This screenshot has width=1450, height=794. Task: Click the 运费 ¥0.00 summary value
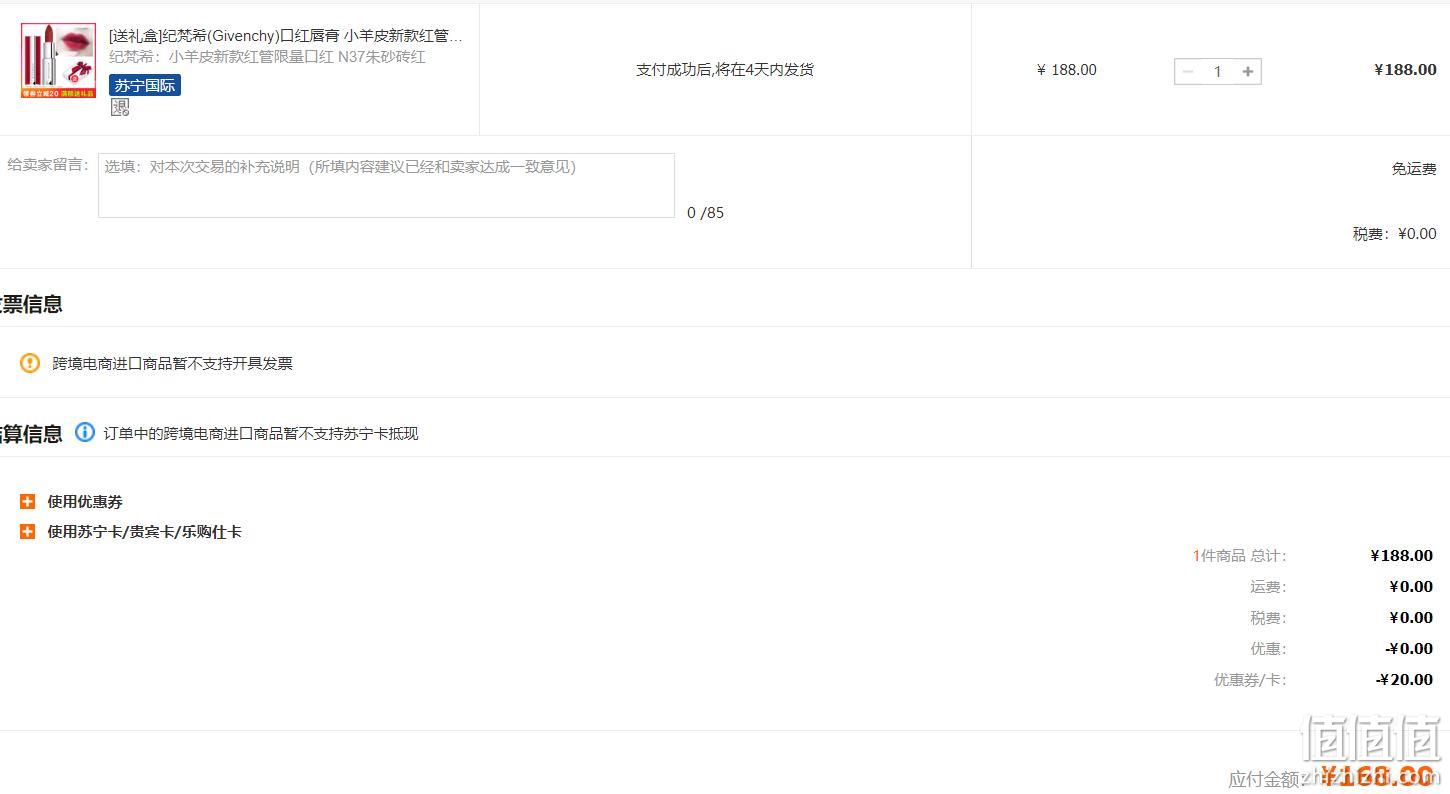click(x=1411, y=587)
